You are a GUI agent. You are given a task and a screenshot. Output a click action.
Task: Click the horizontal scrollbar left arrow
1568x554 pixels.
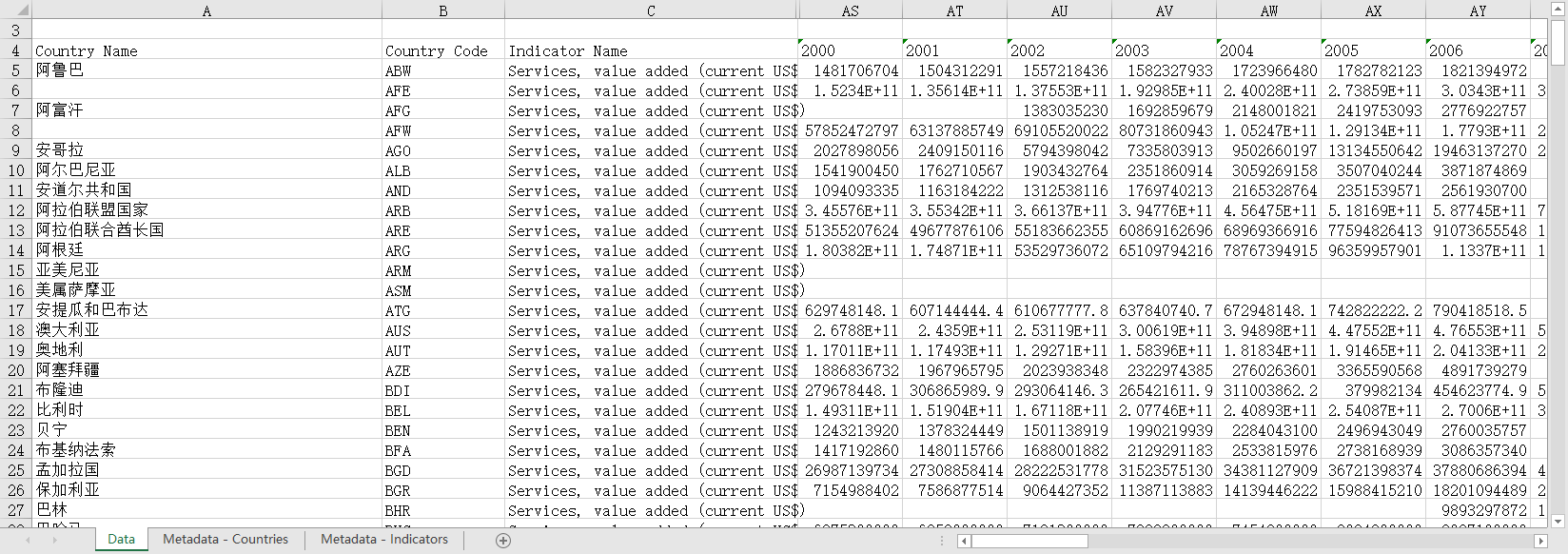coord(964,541)
